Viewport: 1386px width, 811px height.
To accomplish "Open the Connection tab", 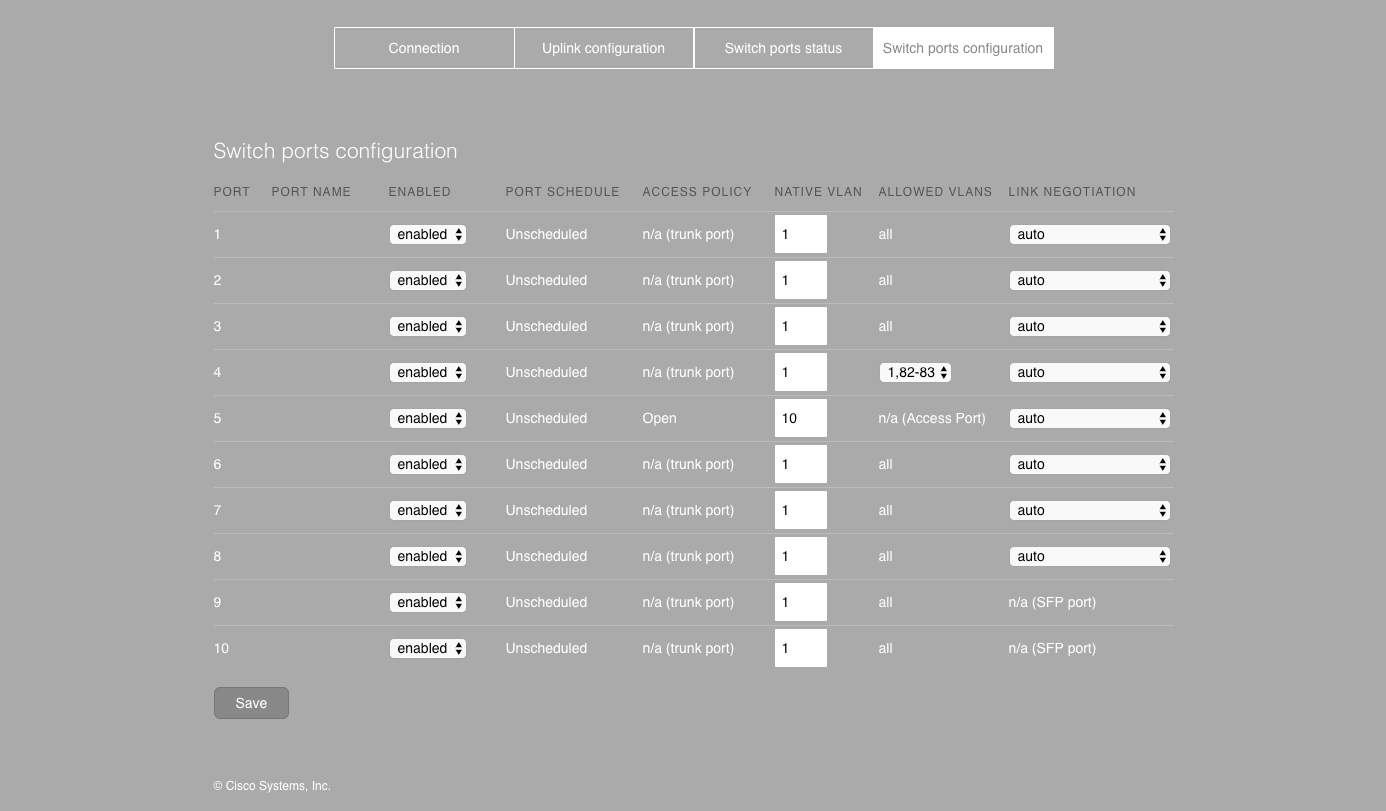I will tap(424, 48).
